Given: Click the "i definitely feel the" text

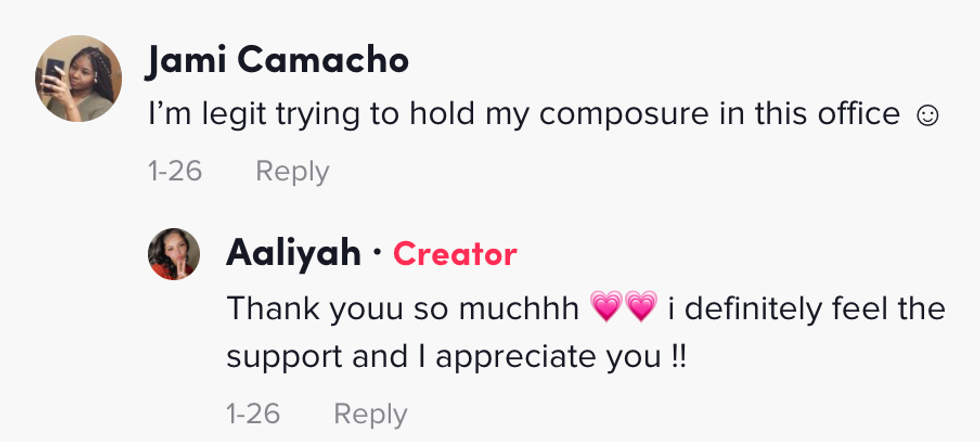Looking at the screenshot, I should click(x=806, y=309).
